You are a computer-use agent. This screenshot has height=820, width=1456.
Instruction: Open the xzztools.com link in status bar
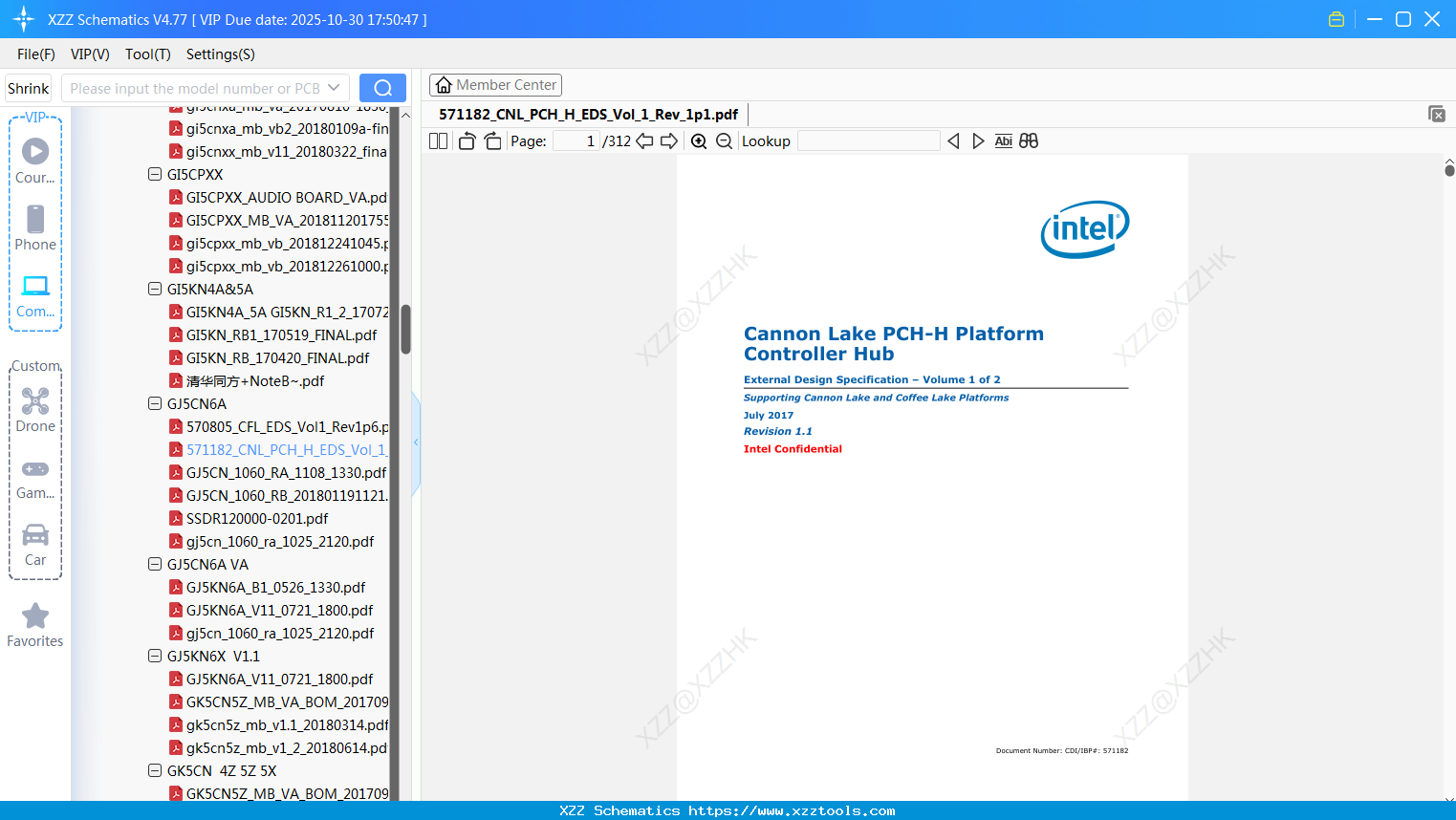click(792, 810)
